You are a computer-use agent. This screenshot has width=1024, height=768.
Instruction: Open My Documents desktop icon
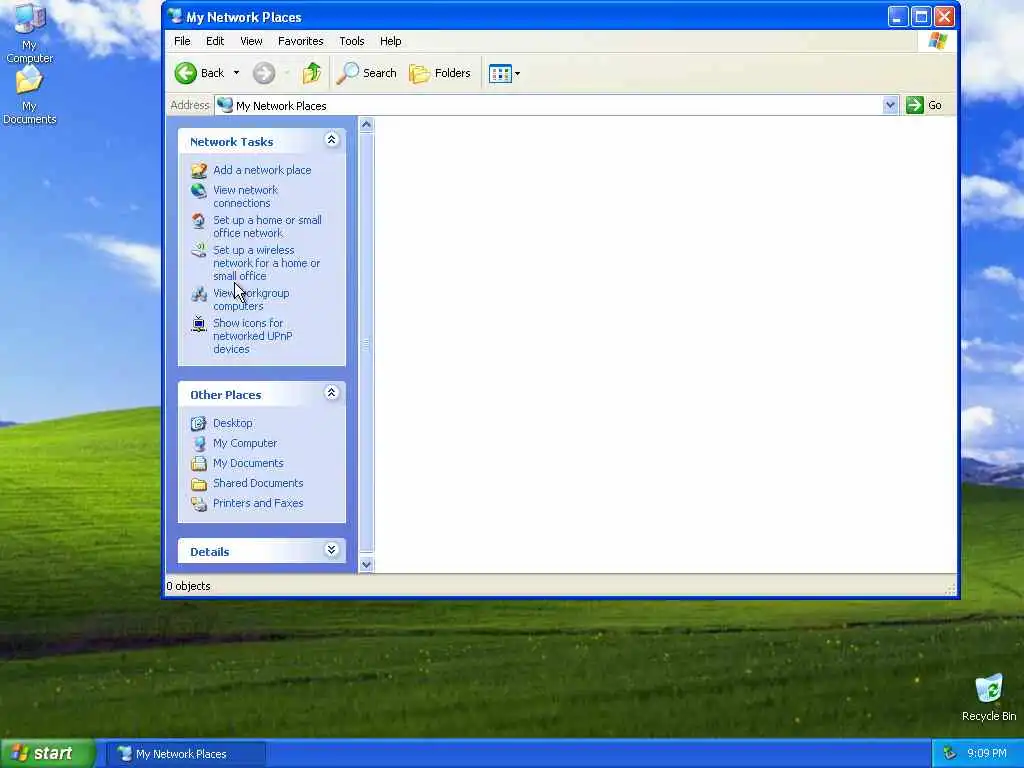pos(29,95)
